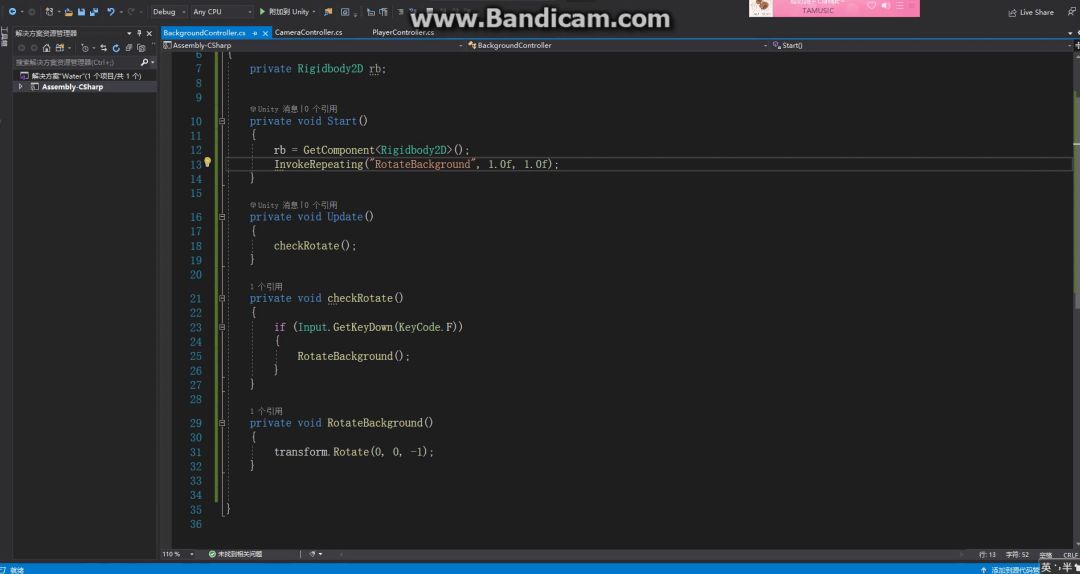This screenshot has width=1080, height=574.
Task: Click the lightbulb quick actions icon
Action: (208, 162)
